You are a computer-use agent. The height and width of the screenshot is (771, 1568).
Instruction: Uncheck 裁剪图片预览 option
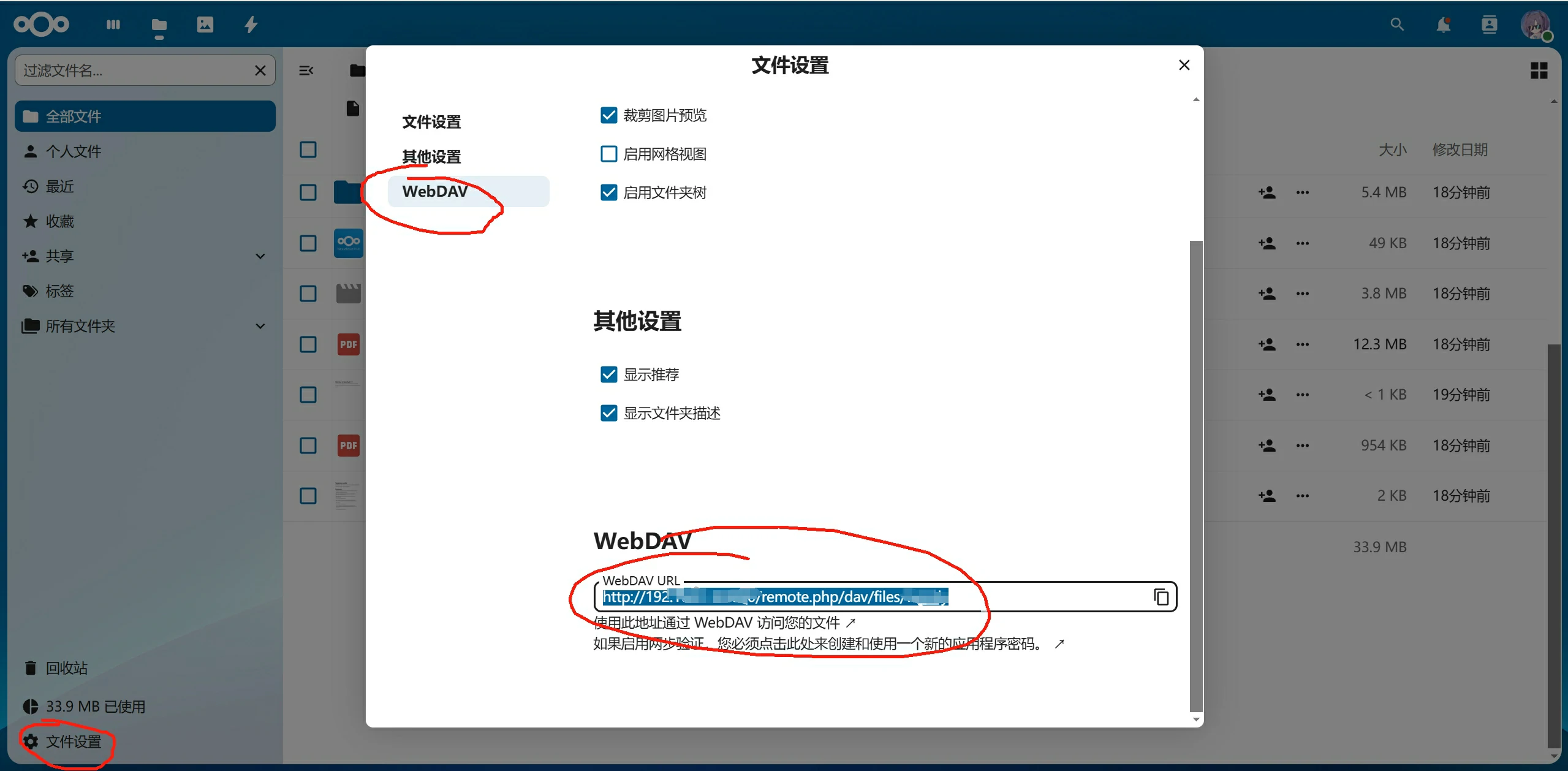point(608,115)
